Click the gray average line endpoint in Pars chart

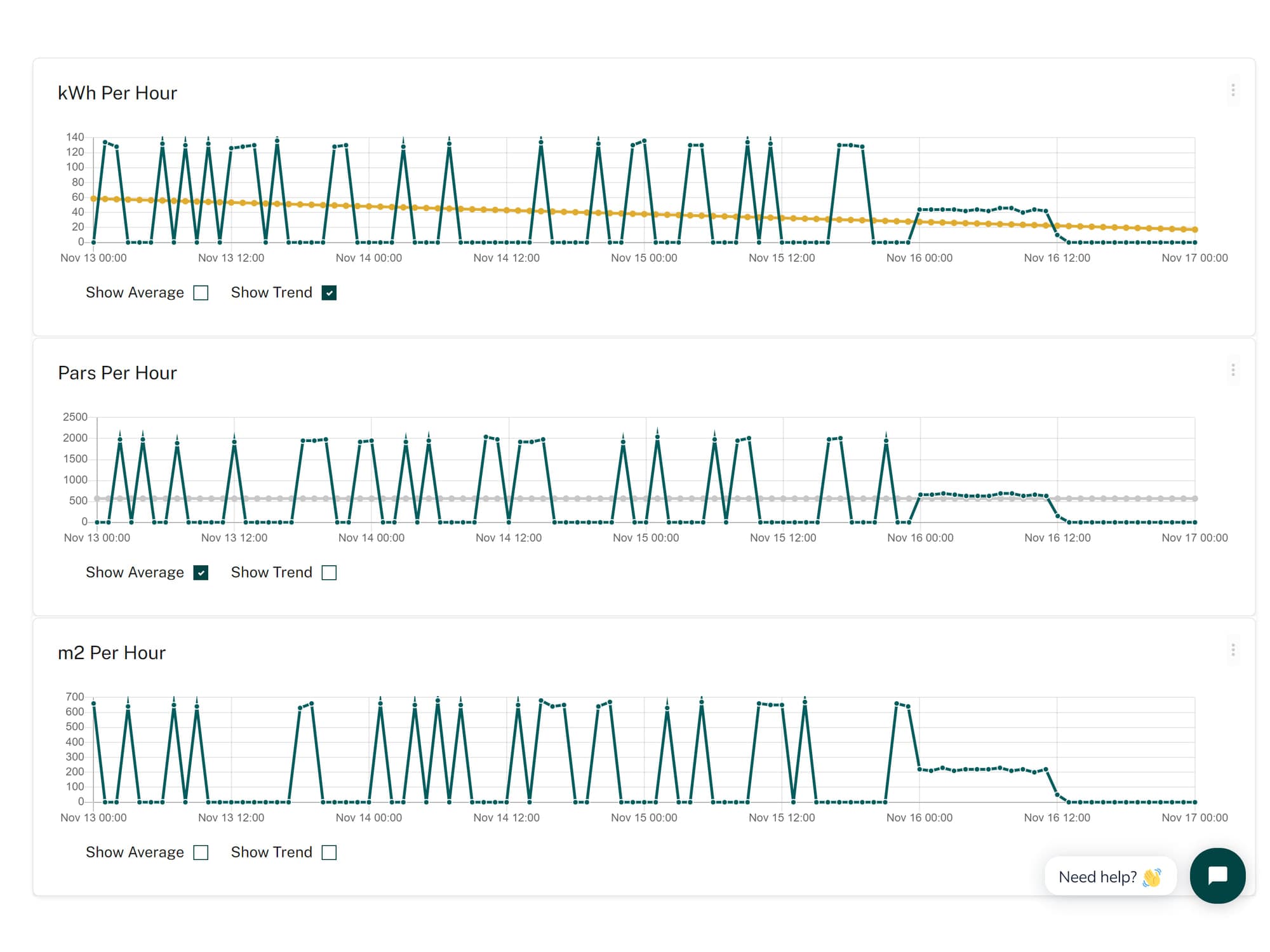coord(1195,499)
